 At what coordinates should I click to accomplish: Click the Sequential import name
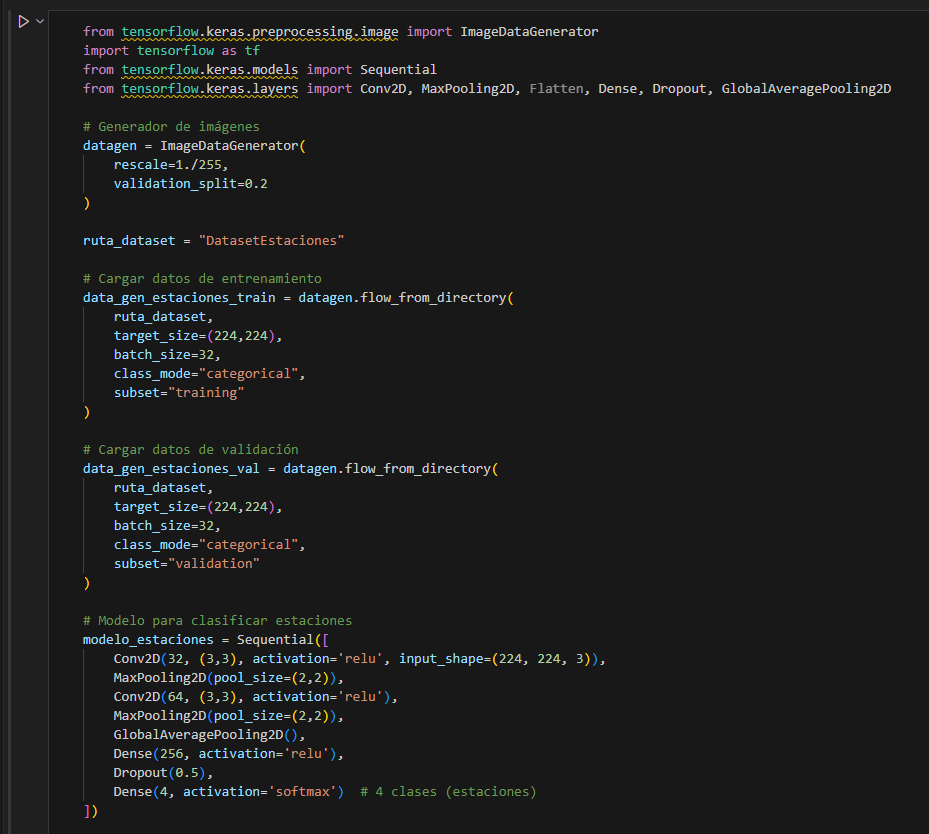point(398,69)
